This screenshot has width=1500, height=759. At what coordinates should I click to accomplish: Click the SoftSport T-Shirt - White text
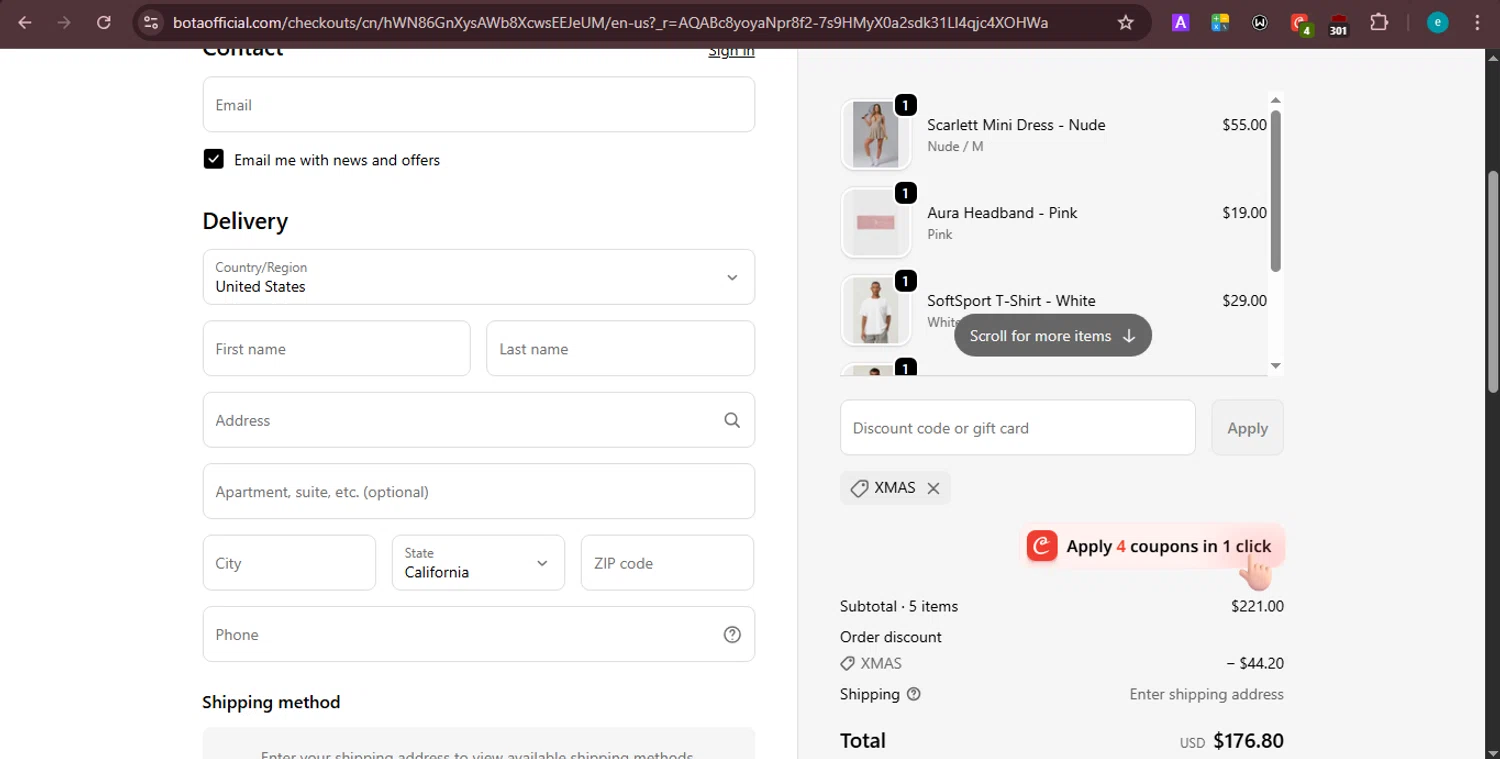point(1011,301)
